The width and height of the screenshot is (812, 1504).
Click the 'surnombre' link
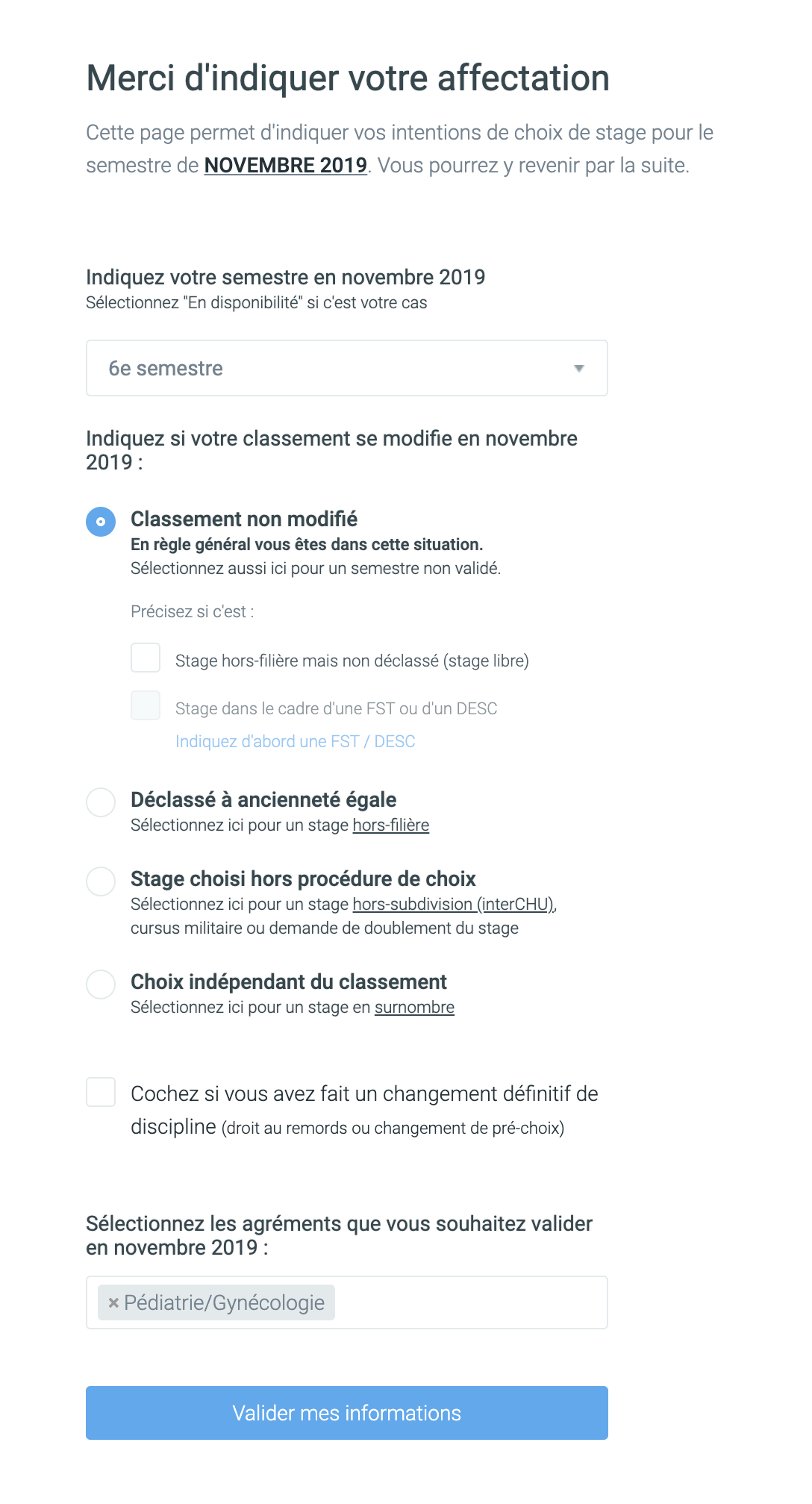(414, 1008)
